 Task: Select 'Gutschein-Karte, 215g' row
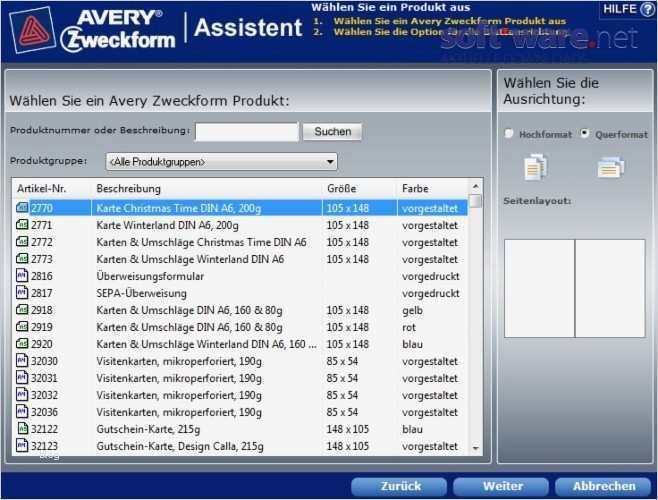click(241, 429)
